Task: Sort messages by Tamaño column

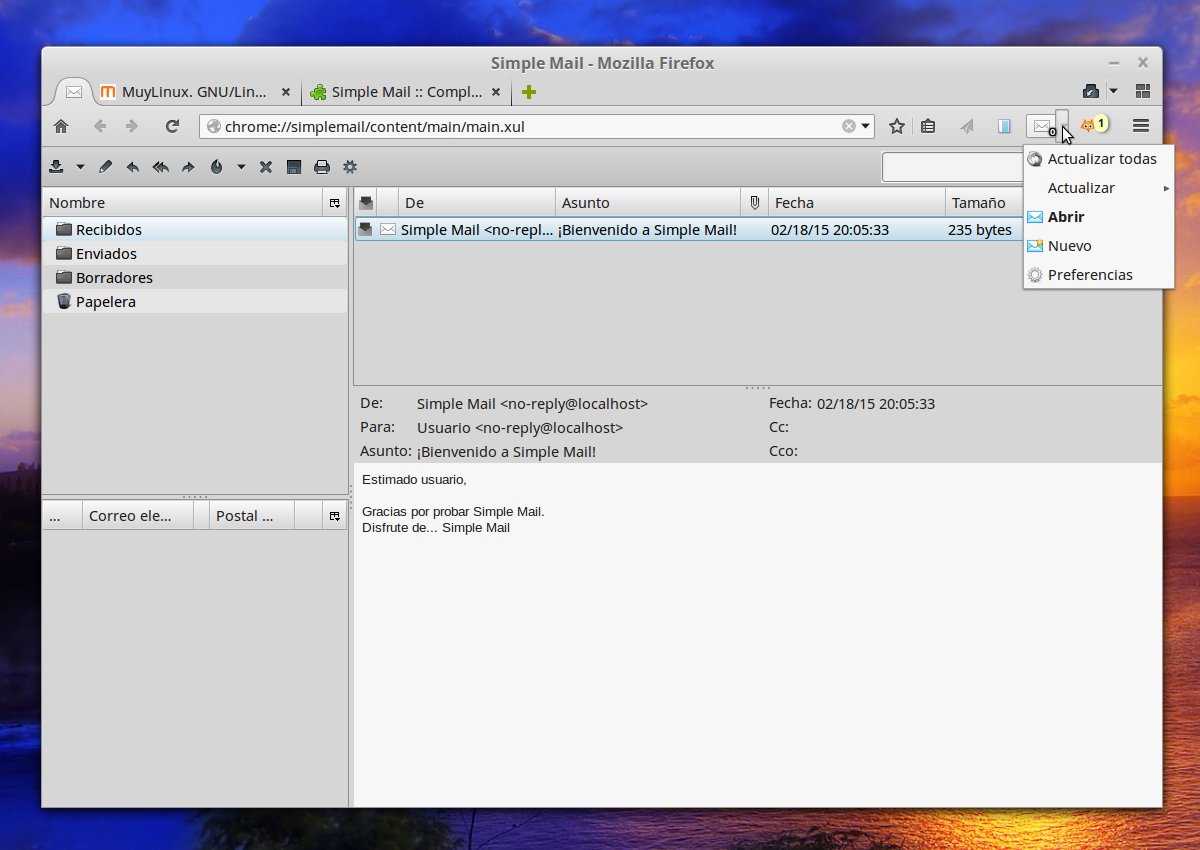Action: click(x=984, y=203)
